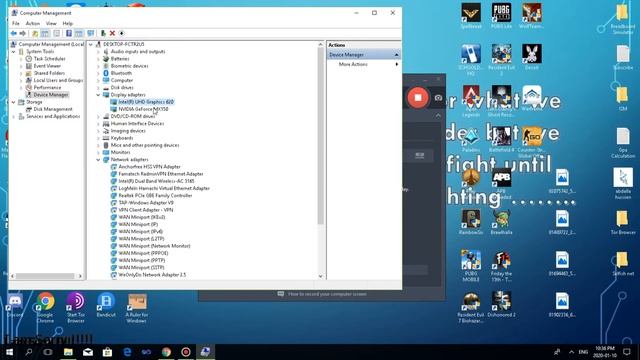Click the Back arrow toolbar icon
The height and width of the screenshot is (360, 640).
point(14,33)
